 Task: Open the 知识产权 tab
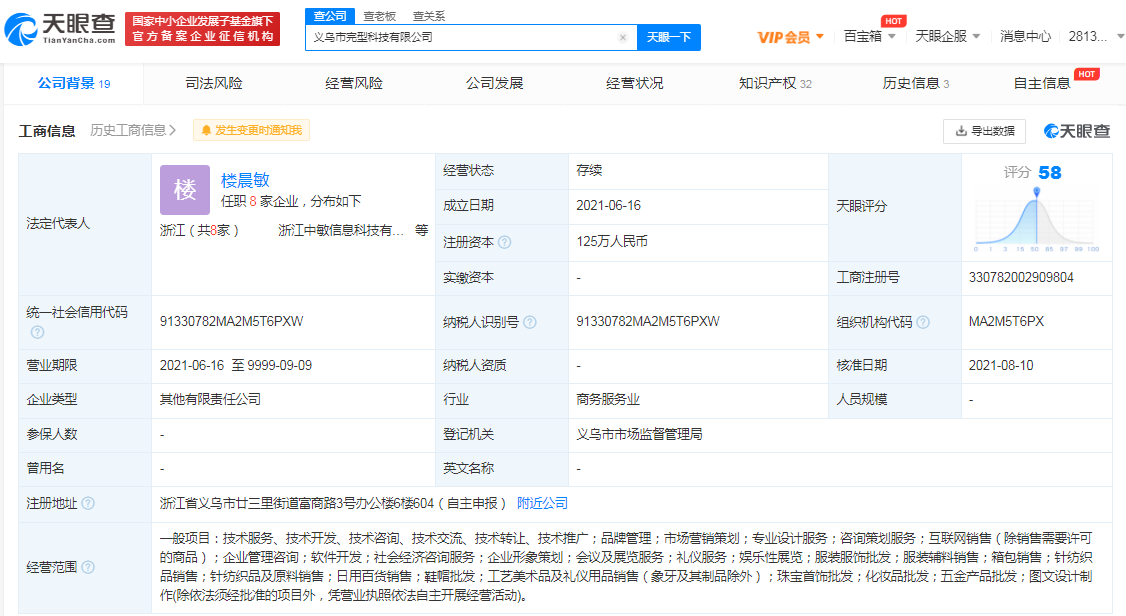(774, 83)
